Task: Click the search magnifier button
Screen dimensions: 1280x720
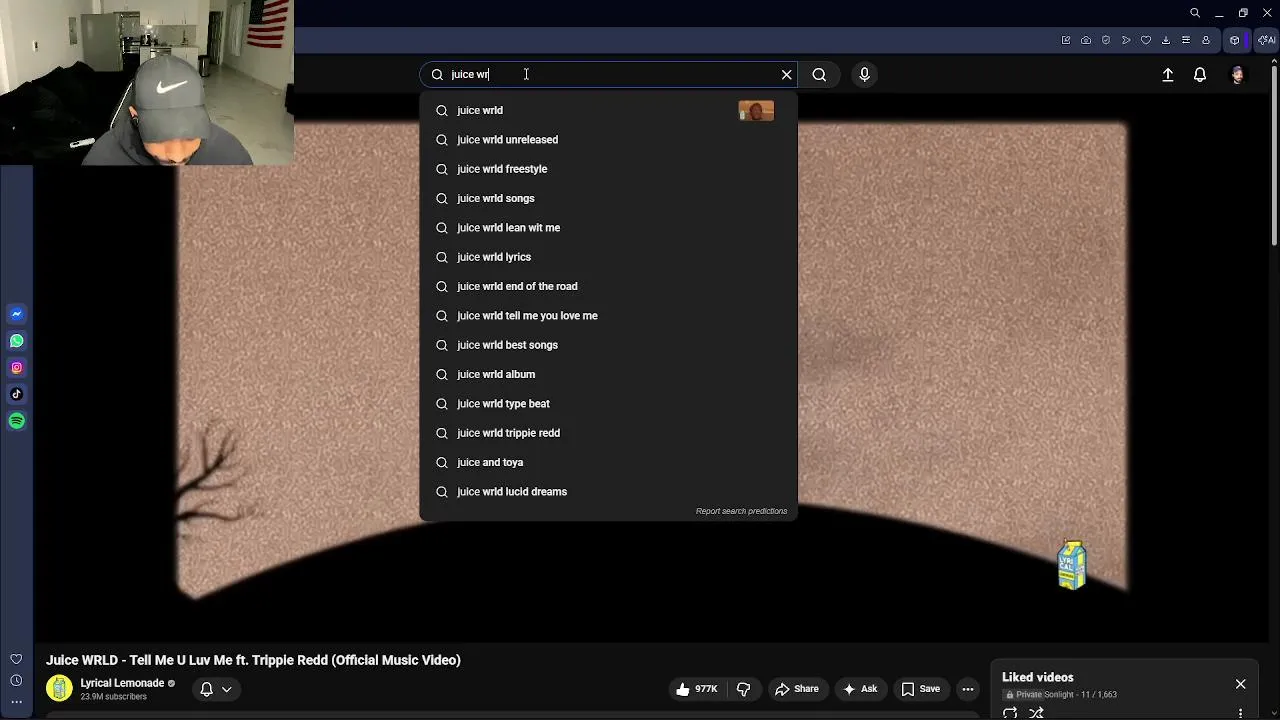Action: pyautogui.click(x=819, y=75)
